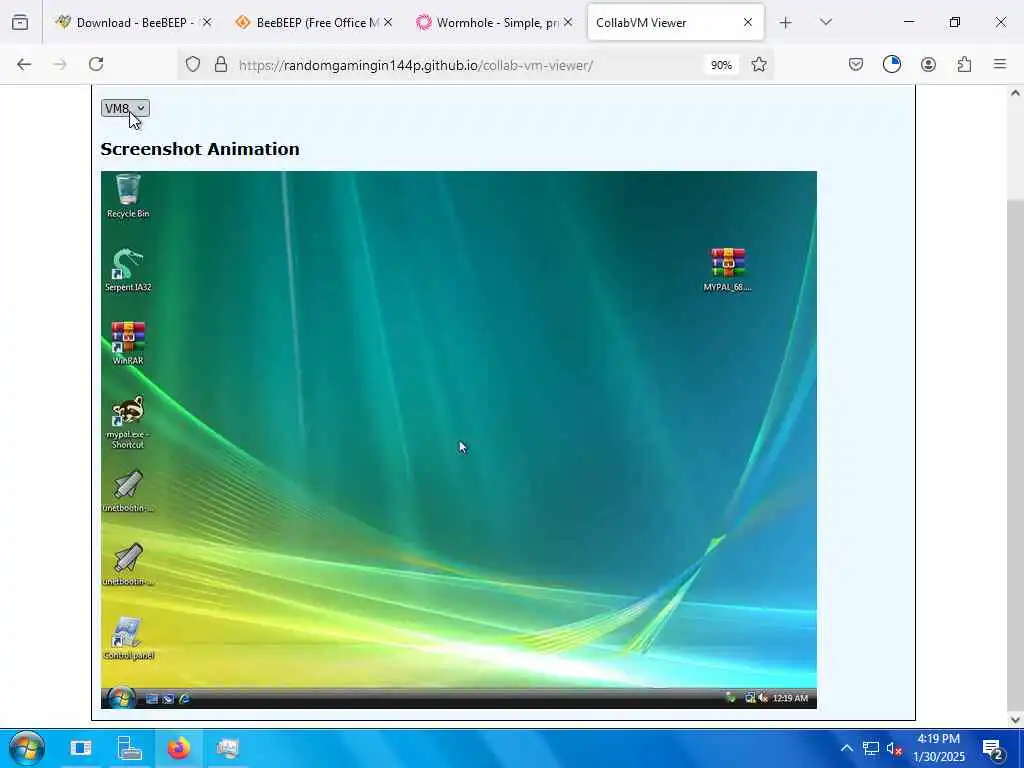Reset the 90% zoom level indicator
This screenshot has width=1024, height=768.
click(721, 65)
